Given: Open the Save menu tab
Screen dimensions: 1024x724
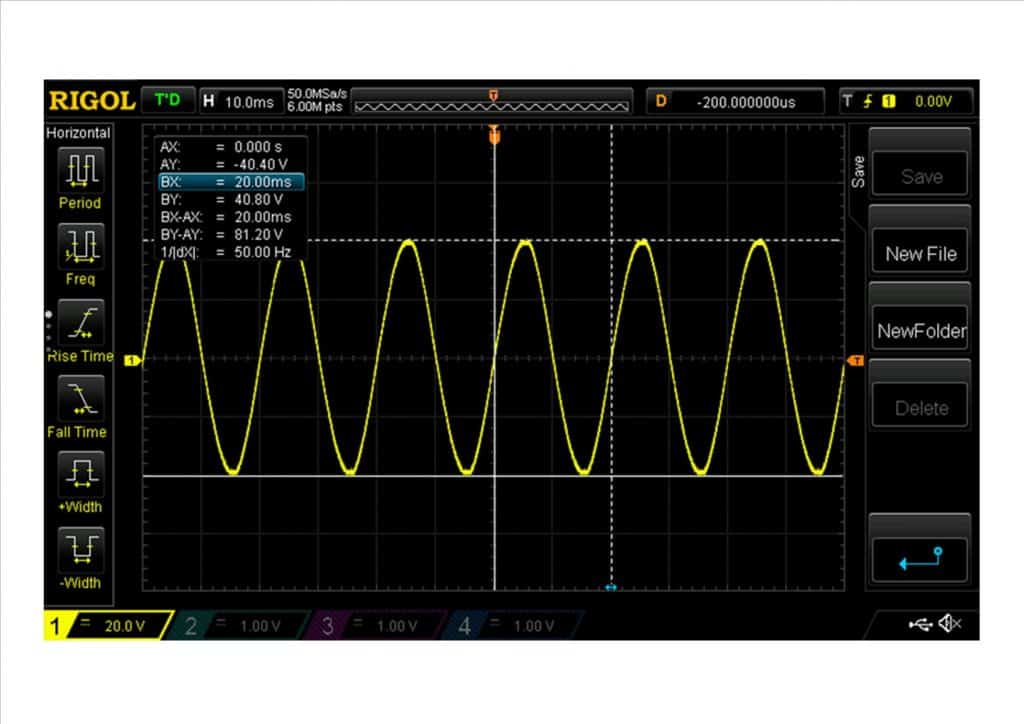Looking at the screenshot, I should click(858, 172).
